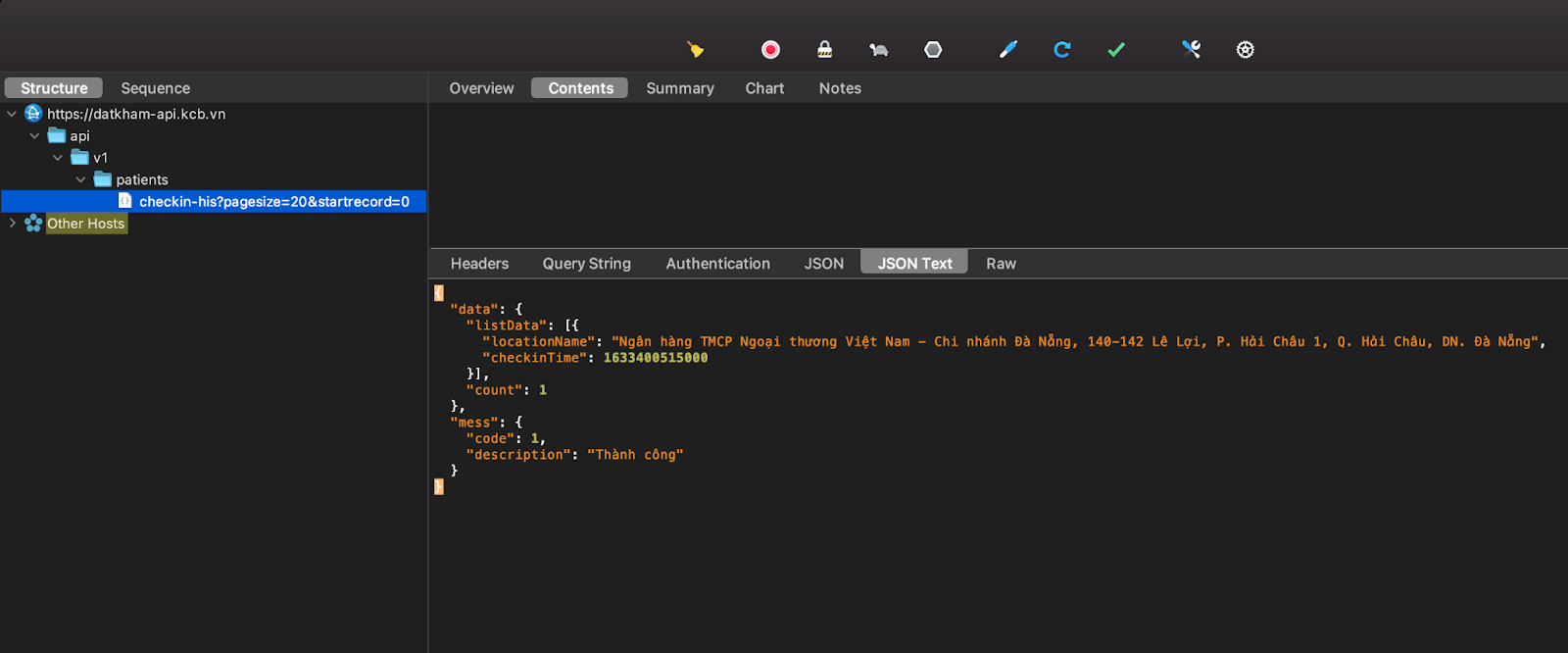Switch to Structure view
Image resolution: width=1568 pixels, height=653 pixels.
(x=54, y=88)
